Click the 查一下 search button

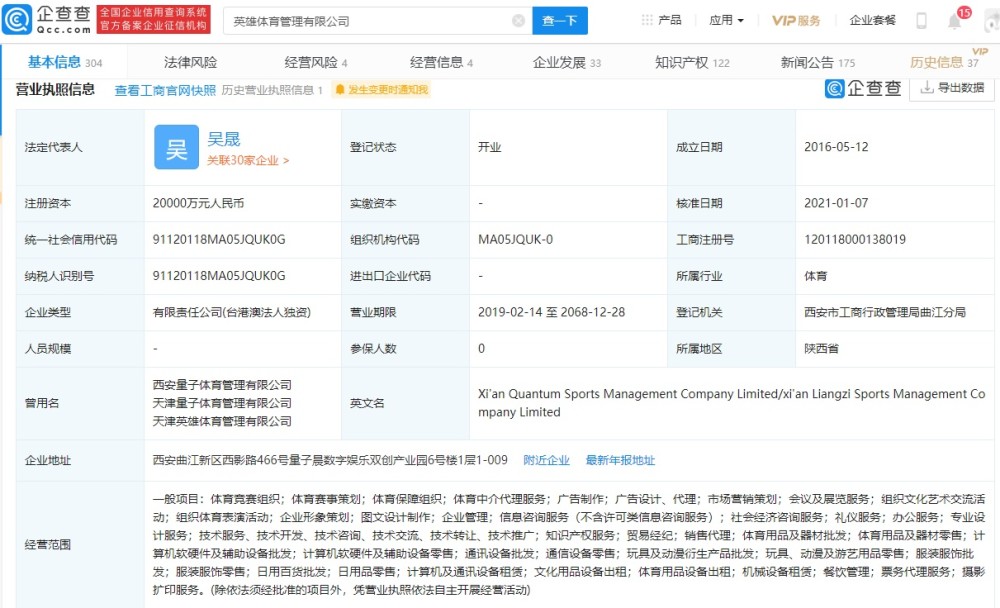click(560, 21)
